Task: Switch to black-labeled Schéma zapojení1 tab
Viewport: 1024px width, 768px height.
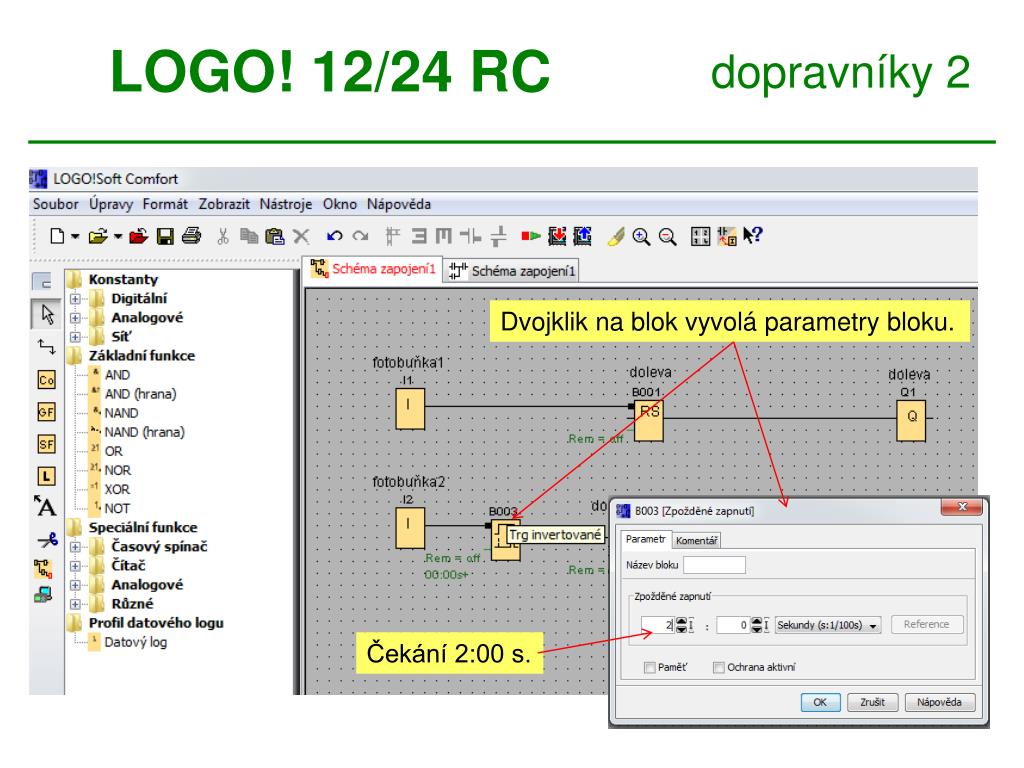Action: (x=513, y=270)
